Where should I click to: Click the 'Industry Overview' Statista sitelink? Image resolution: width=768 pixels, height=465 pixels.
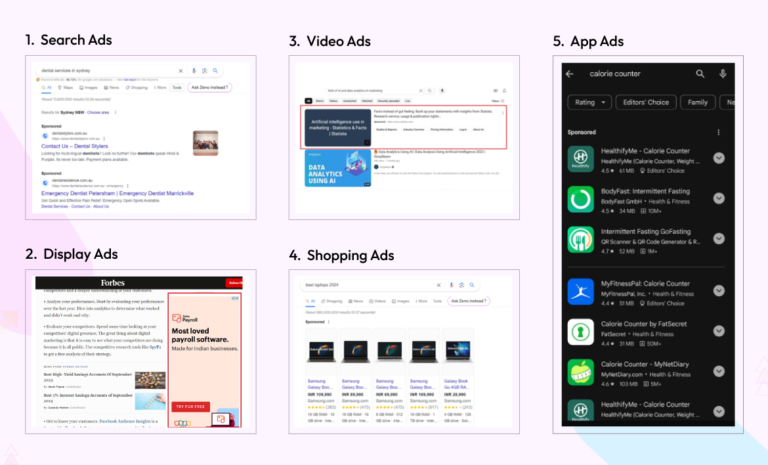pyautogui.click(x=413, y=130)
